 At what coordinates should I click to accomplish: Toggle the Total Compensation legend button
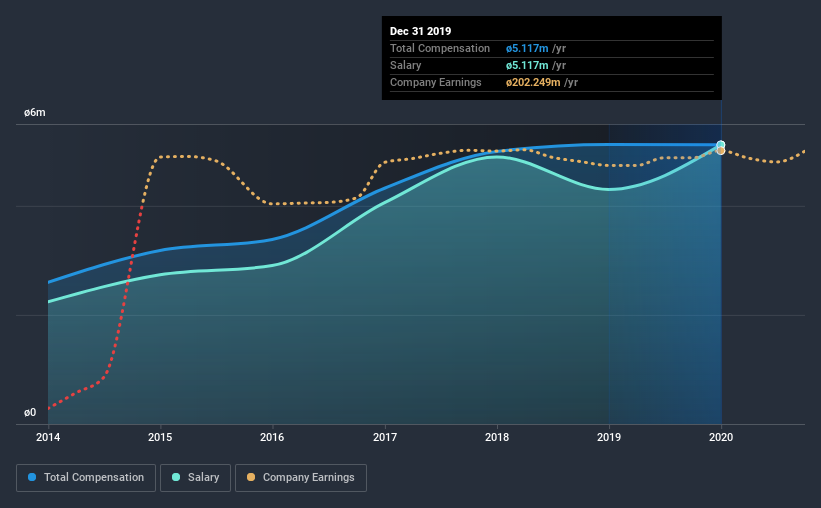(86, 478)
